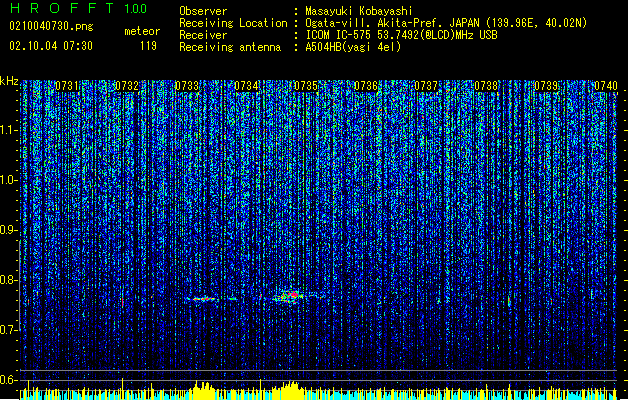The height and width of the screenshot is (400, 629).
Task: Click the 0736 time marker
Action: click(x=366, y=86)
